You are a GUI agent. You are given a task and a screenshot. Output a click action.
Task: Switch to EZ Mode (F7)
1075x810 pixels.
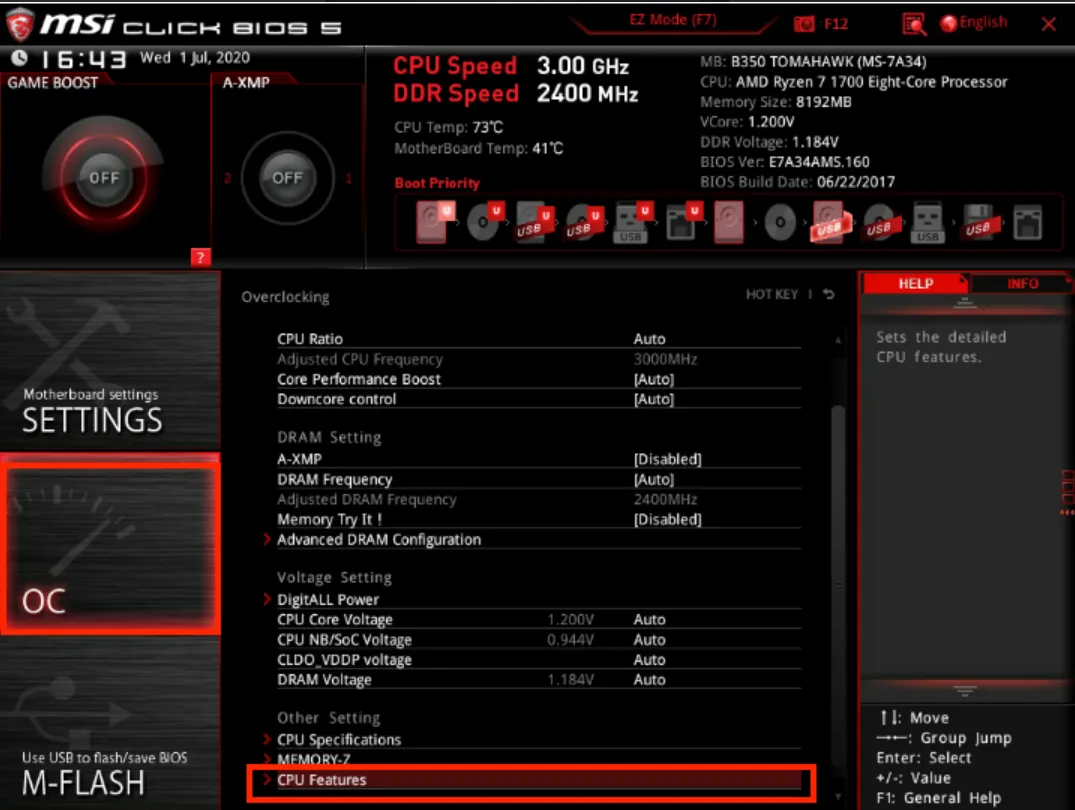point(673,20)
